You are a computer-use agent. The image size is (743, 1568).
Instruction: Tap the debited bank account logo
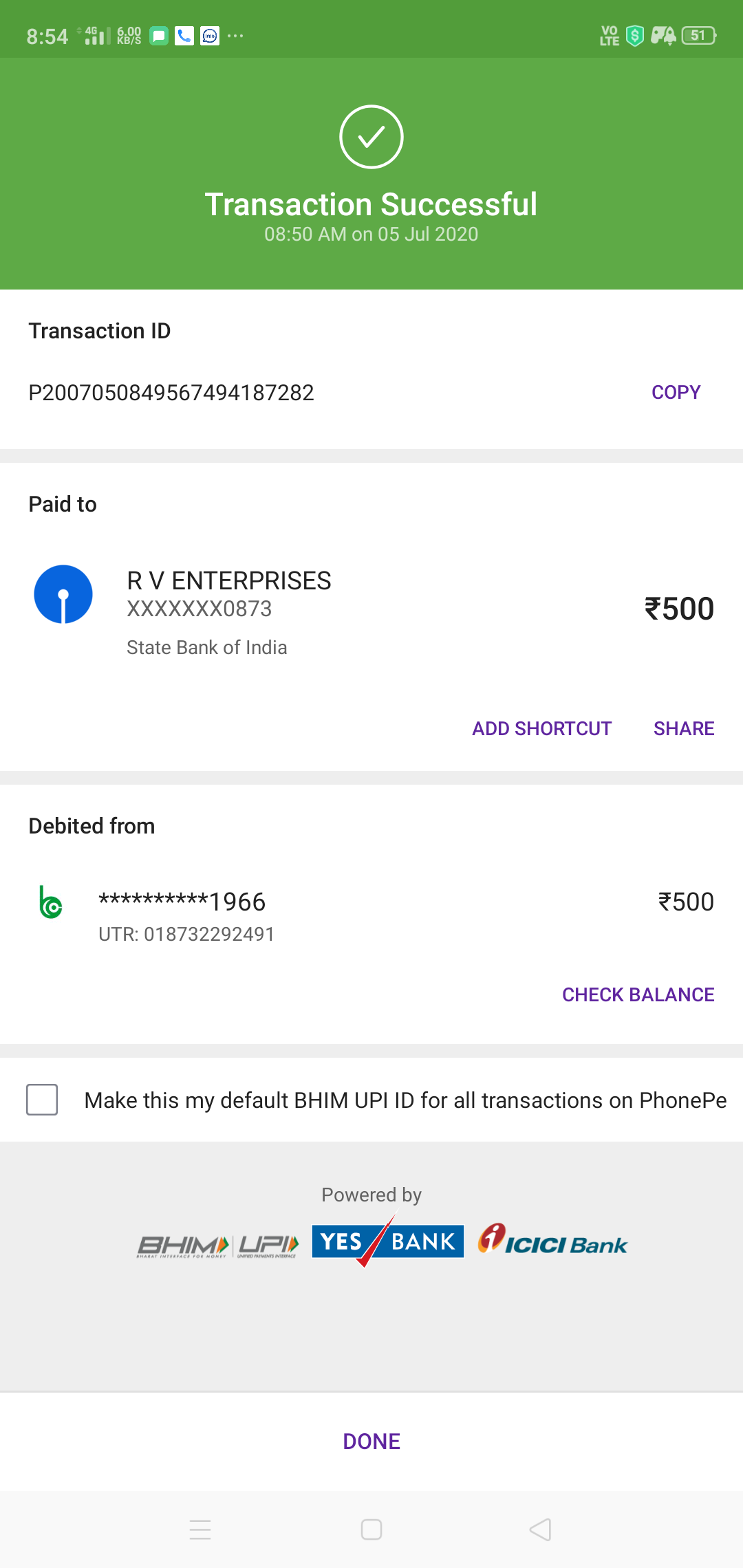51,902
